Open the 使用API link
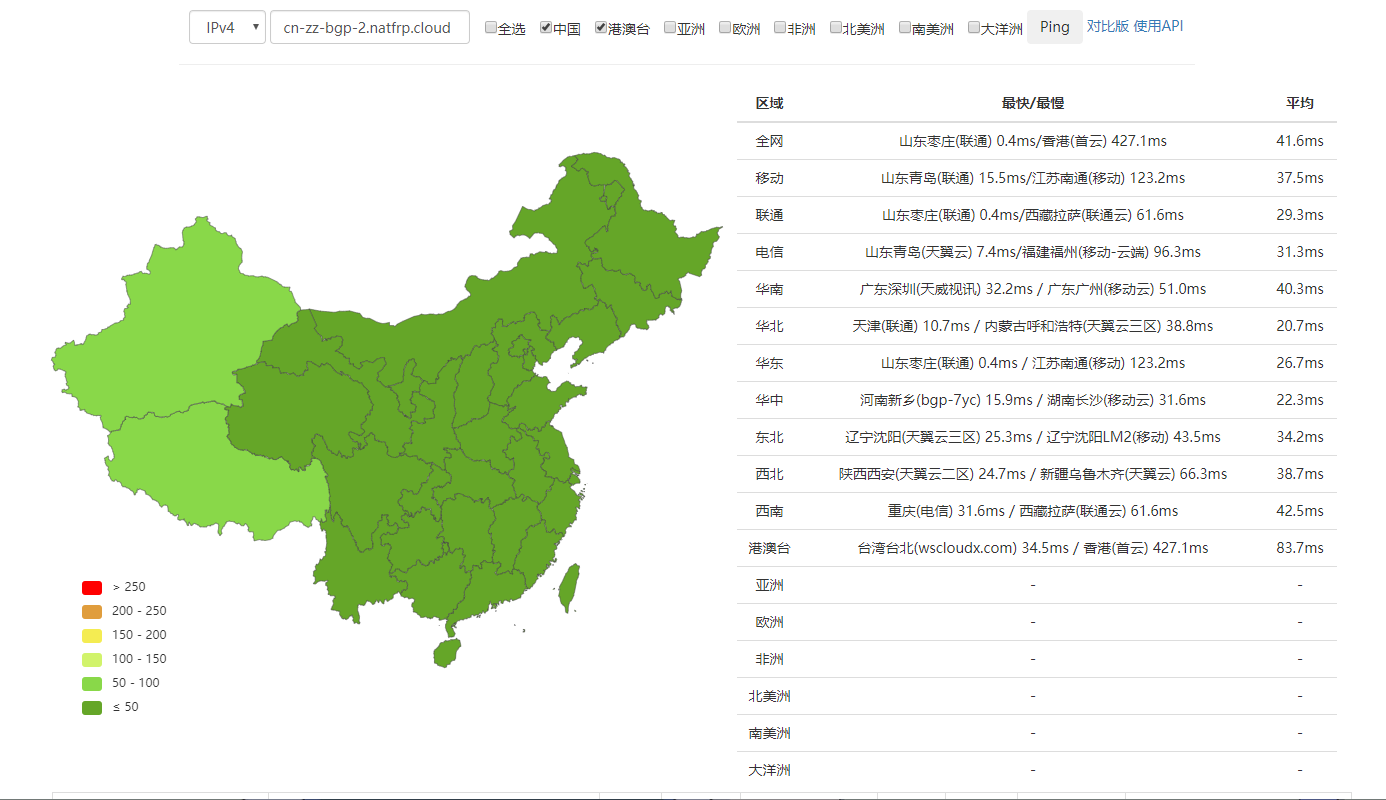Screen dimensions: 1386x800 tap(1158, 26)
